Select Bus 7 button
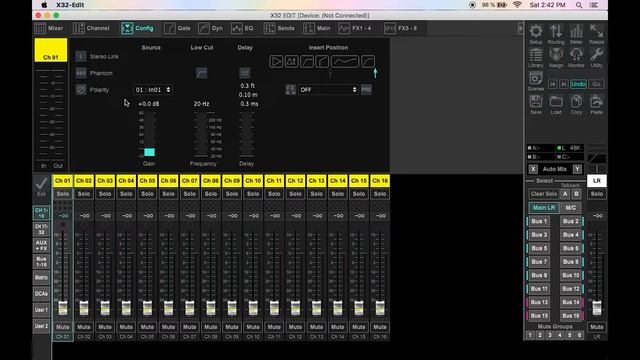Image resolution: width=640 pixels, height=360 pixels. pyautogui.click(x=539, y=262)
